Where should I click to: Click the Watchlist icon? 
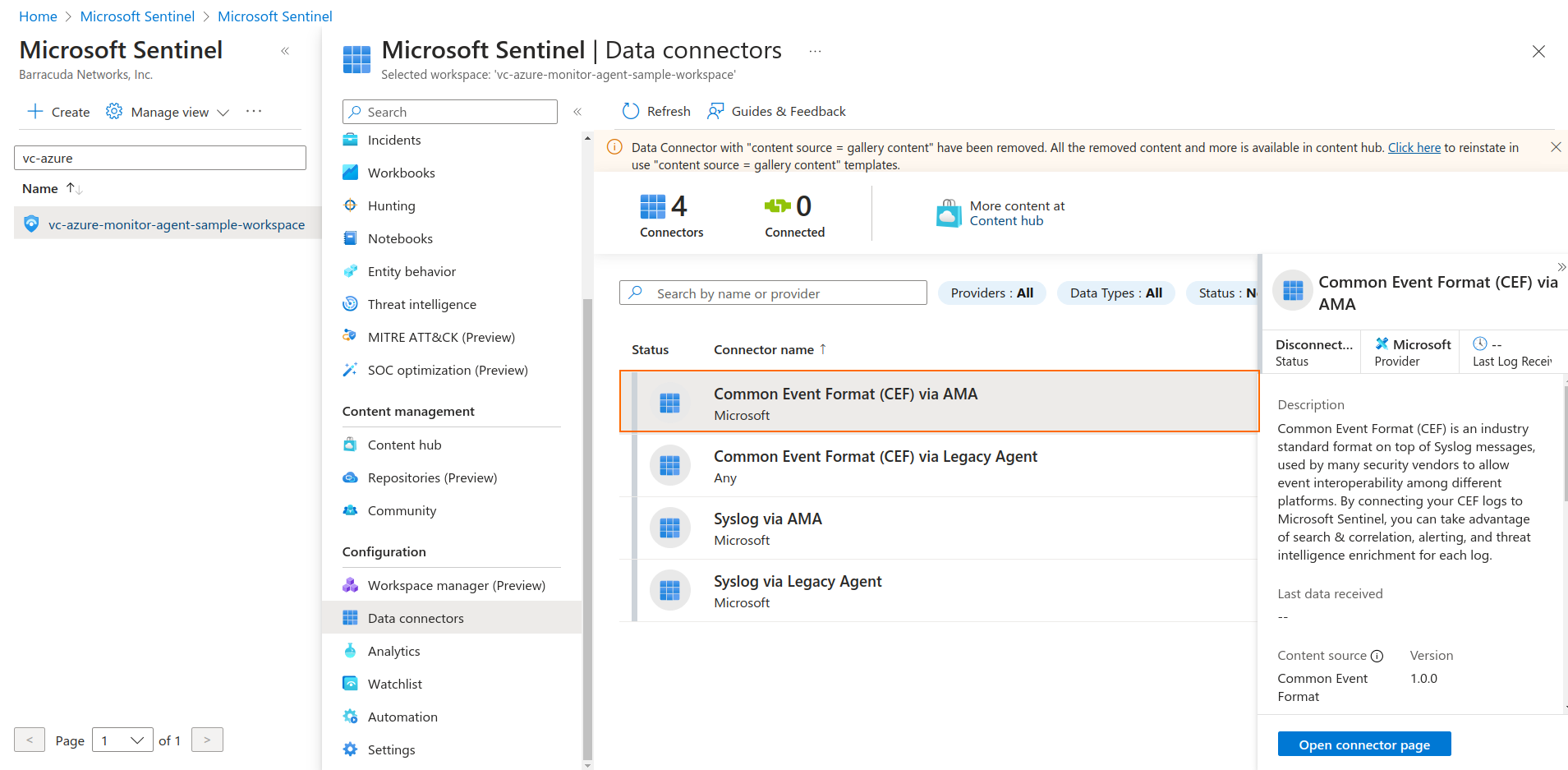350,684
